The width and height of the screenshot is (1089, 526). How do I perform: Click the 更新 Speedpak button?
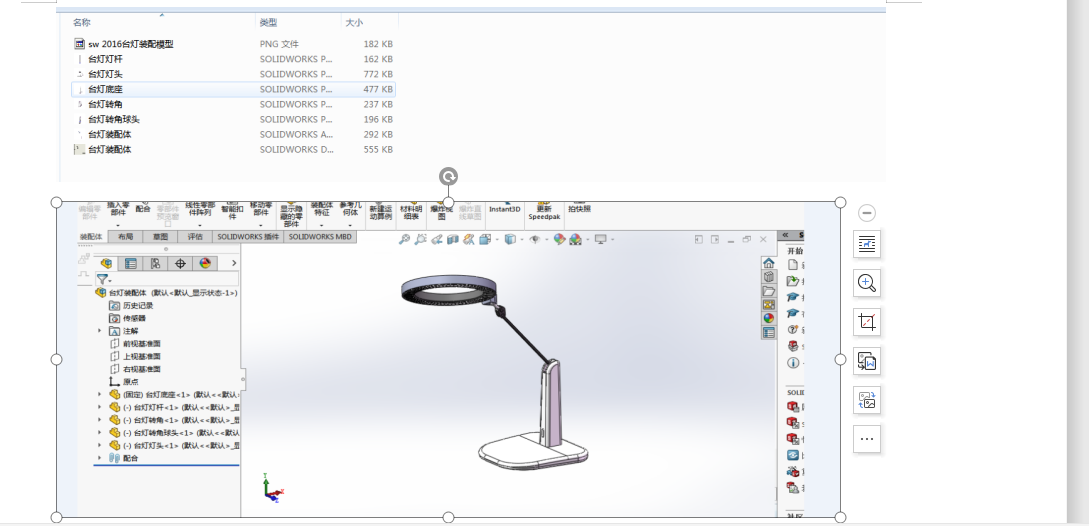tap(544, 212)
